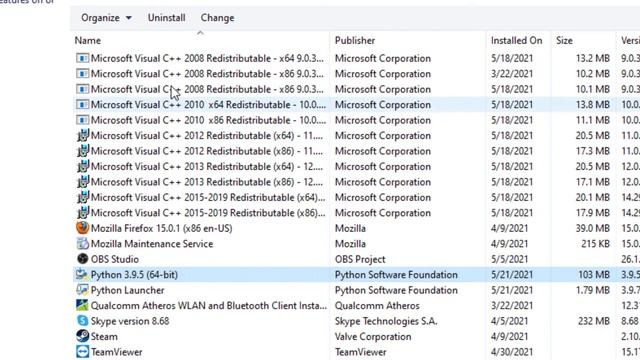Click the TeamViewer icon
This screenshot has height=360, width=640.
pos(82,352)
